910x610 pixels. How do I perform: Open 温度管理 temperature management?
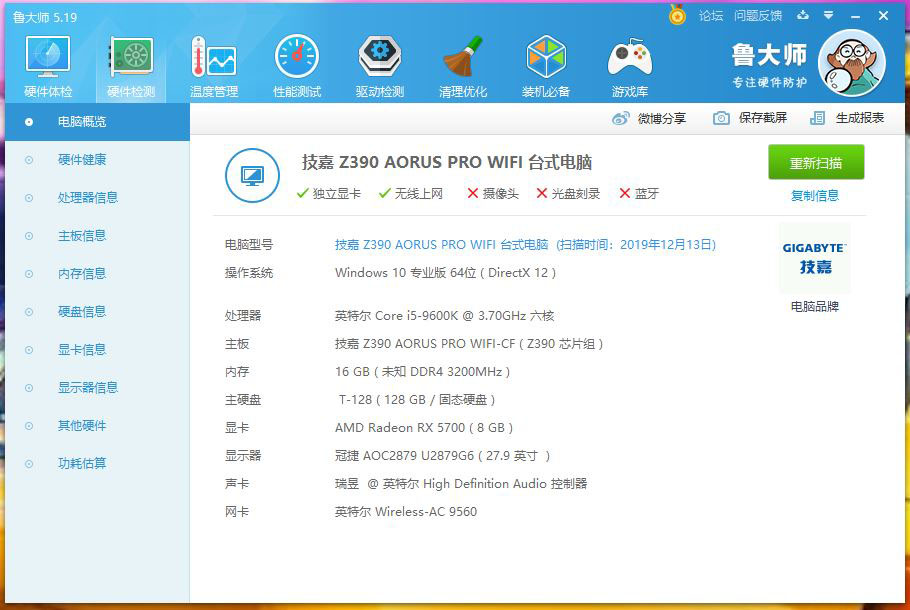(x=213, y=63)
